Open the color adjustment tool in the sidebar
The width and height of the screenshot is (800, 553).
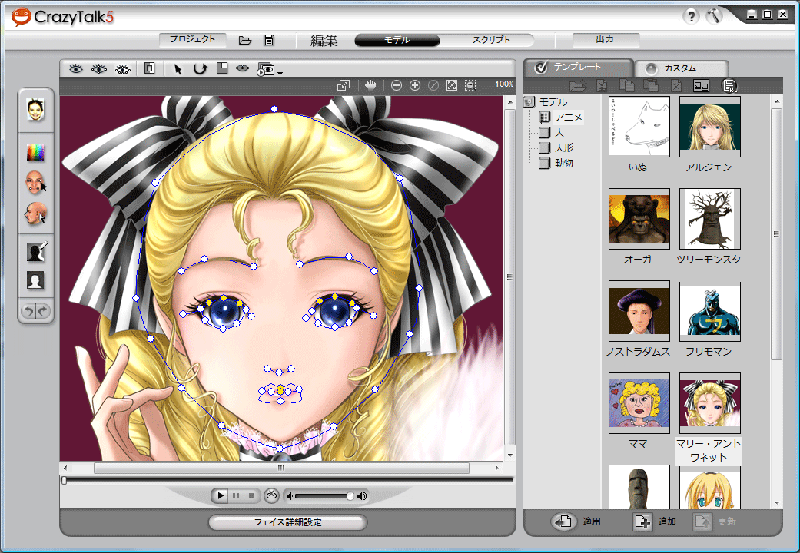36,152
